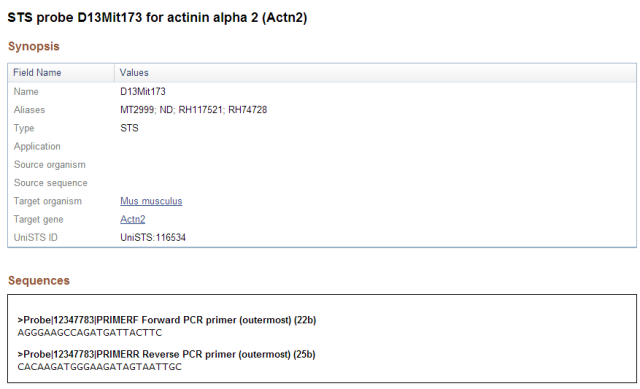Select the D13Mit173 name value
Screen dimensions: 640x389
(143, 91)
